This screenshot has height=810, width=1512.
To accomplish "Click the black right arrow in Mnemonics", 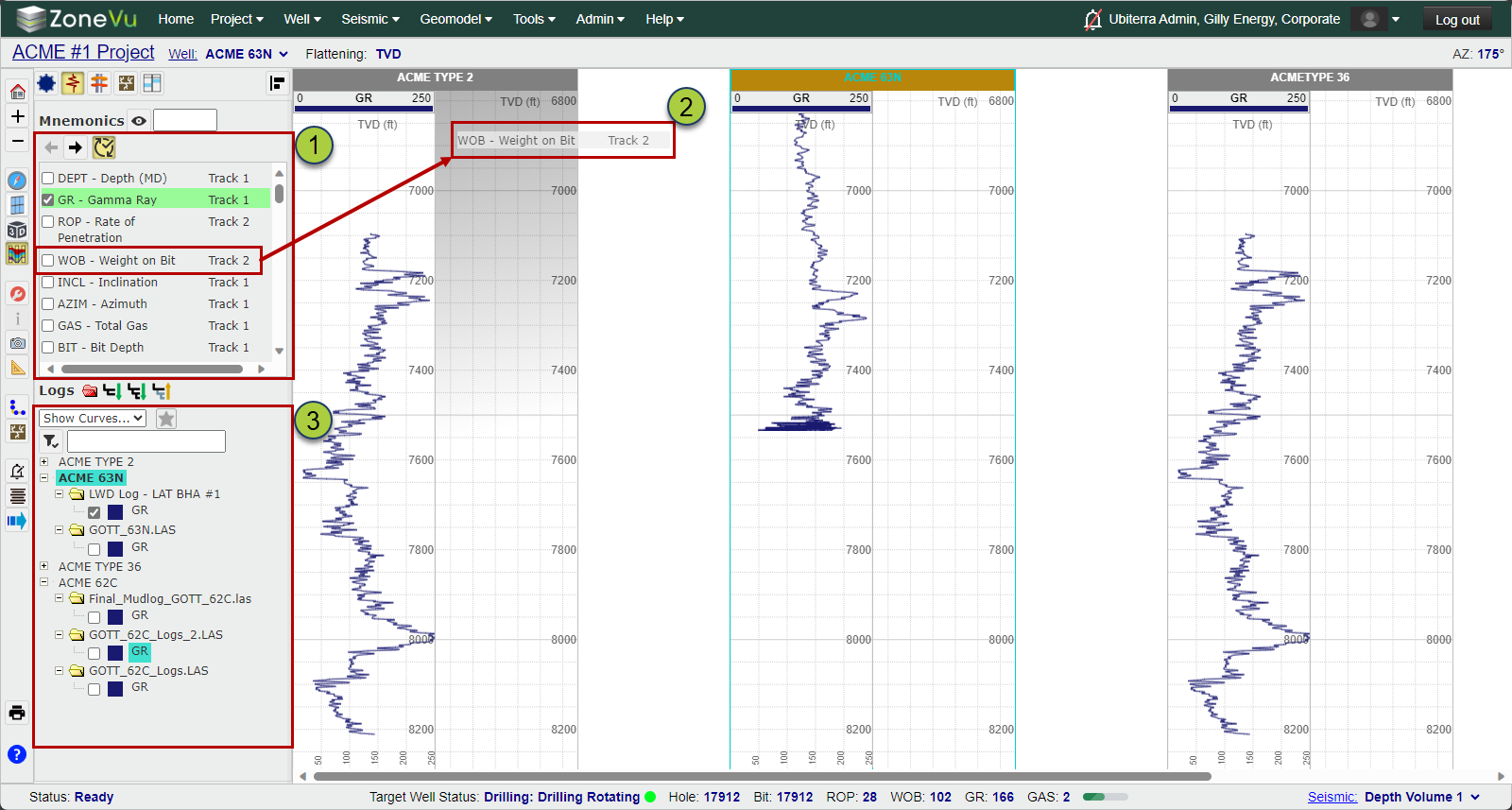I will coord(76,147).
